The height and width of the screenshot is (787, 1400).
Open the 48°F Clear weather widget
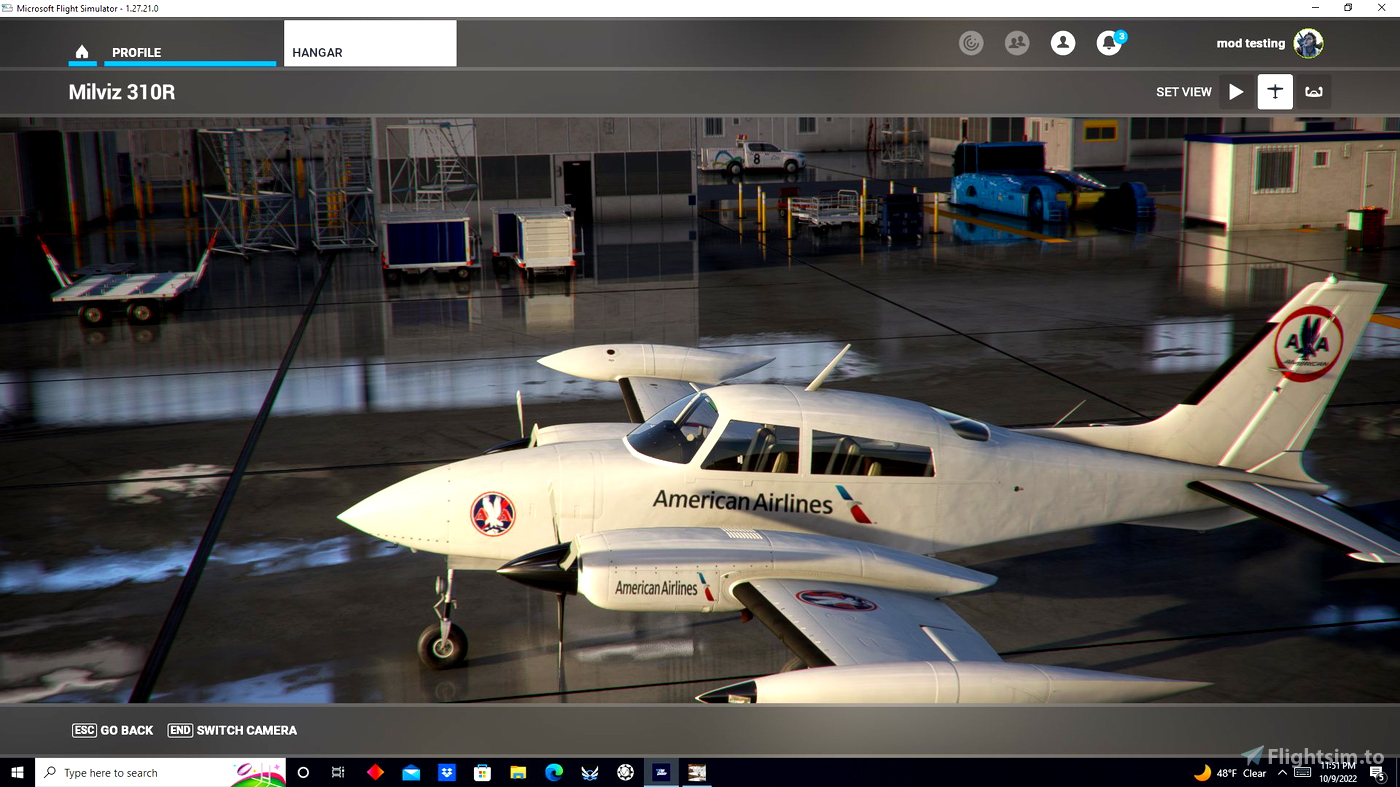(x=1230, y=773)
